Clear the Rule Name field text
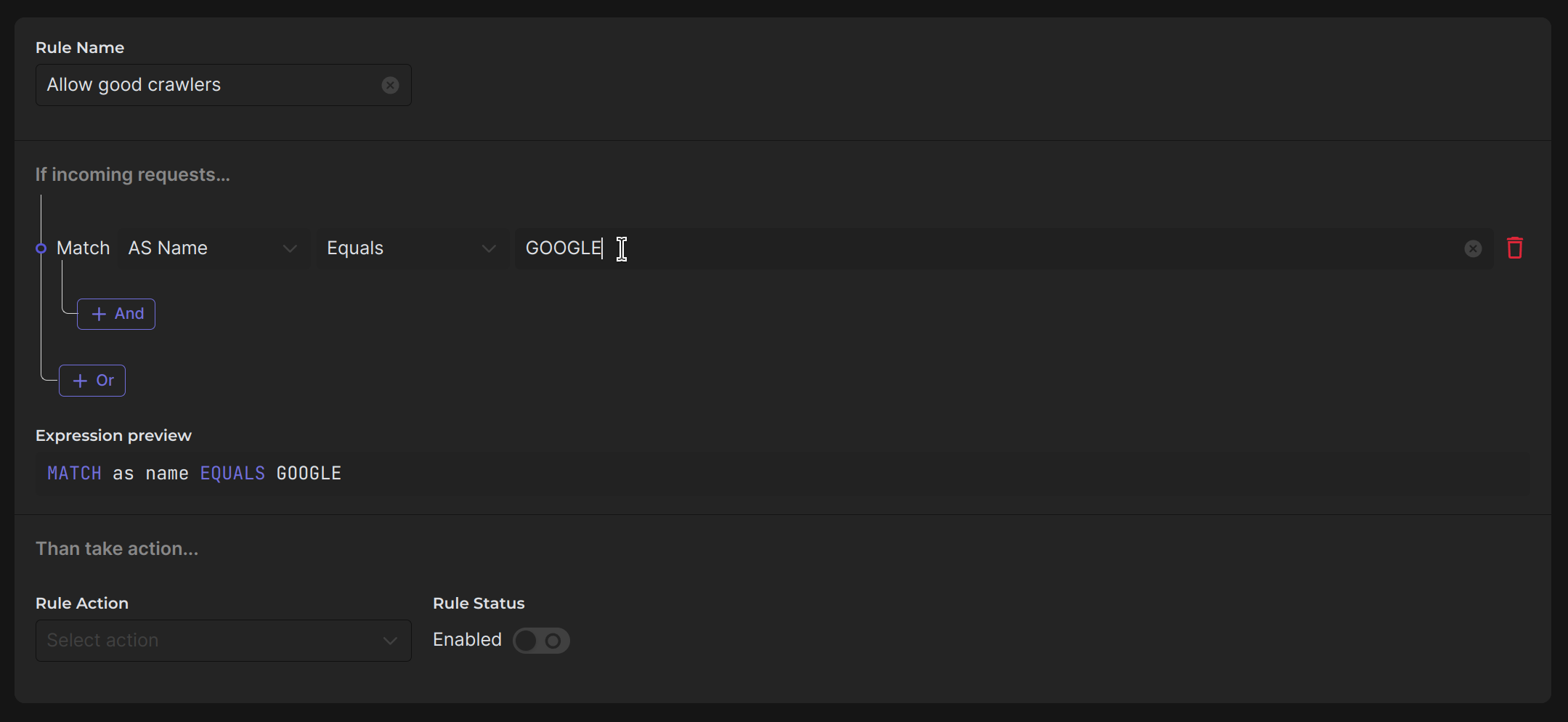This screenshot has width=1568, height=722. (390, 85)
